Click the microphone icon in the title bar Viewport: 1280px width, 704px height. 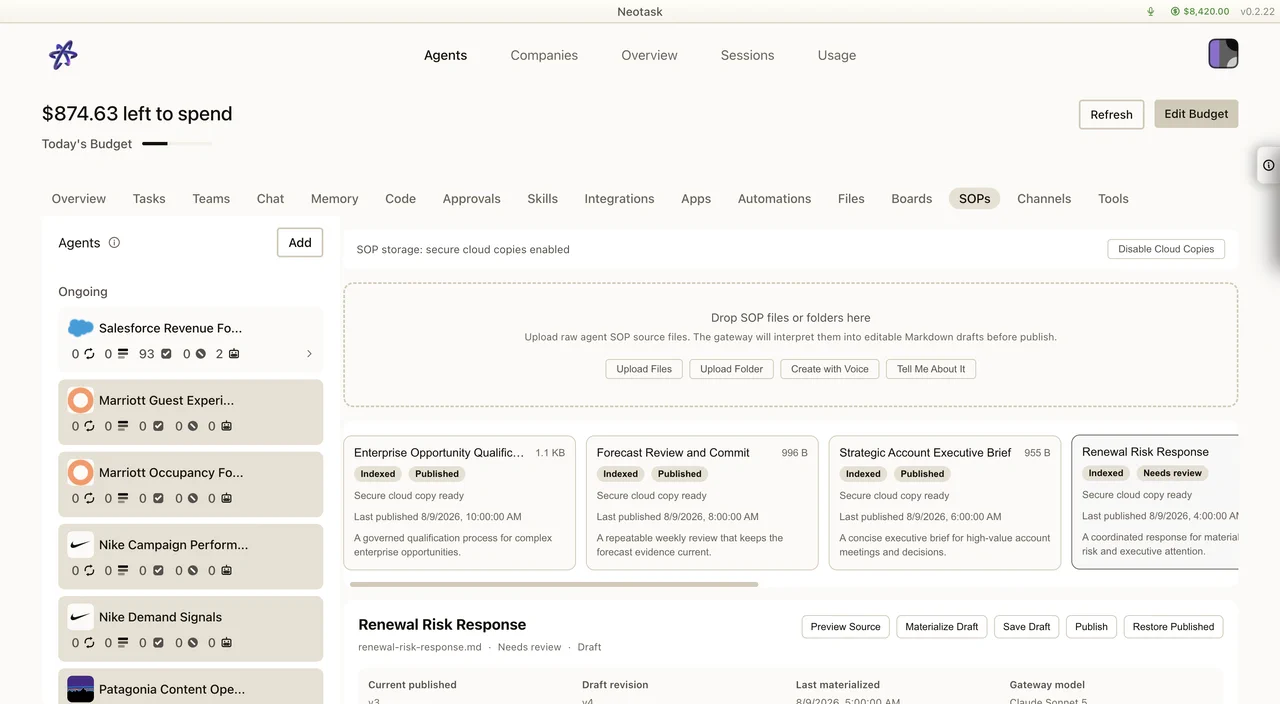click(x=1151, y=12)
